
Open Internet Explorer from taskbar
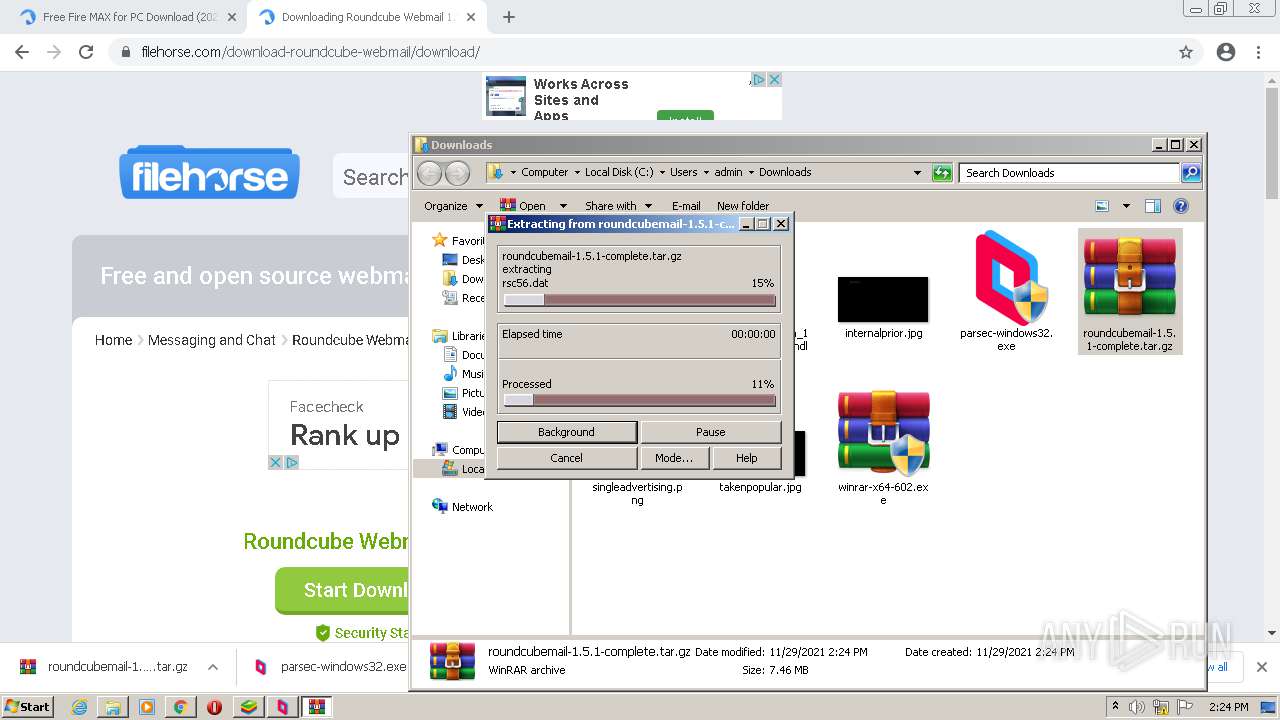79,707
